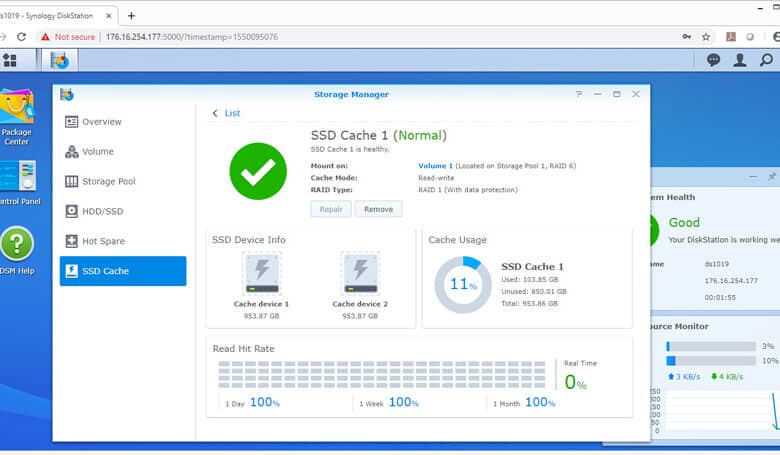This screenshot has width=780, height=455.
Task: Pin the system health widget
Action: tap(772, 177)
